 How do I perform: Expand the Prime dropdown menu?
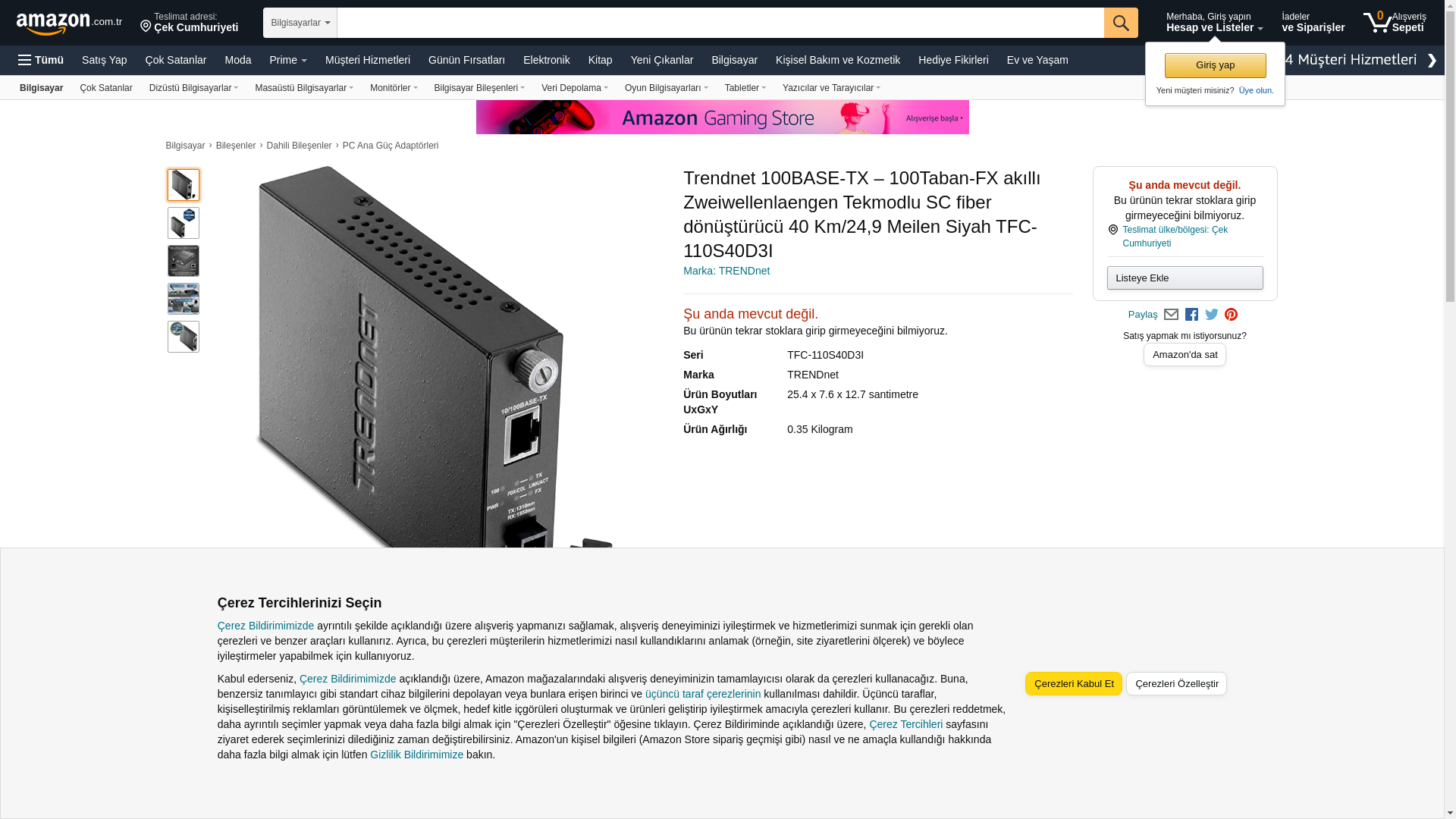pos(288,60)
